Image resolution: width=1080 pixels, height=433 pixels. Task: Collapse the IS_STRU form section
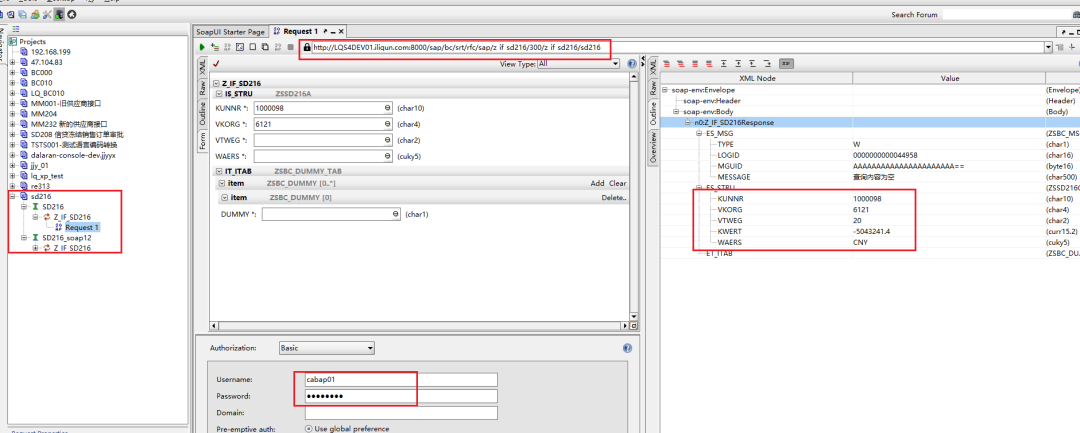(220, 92)
